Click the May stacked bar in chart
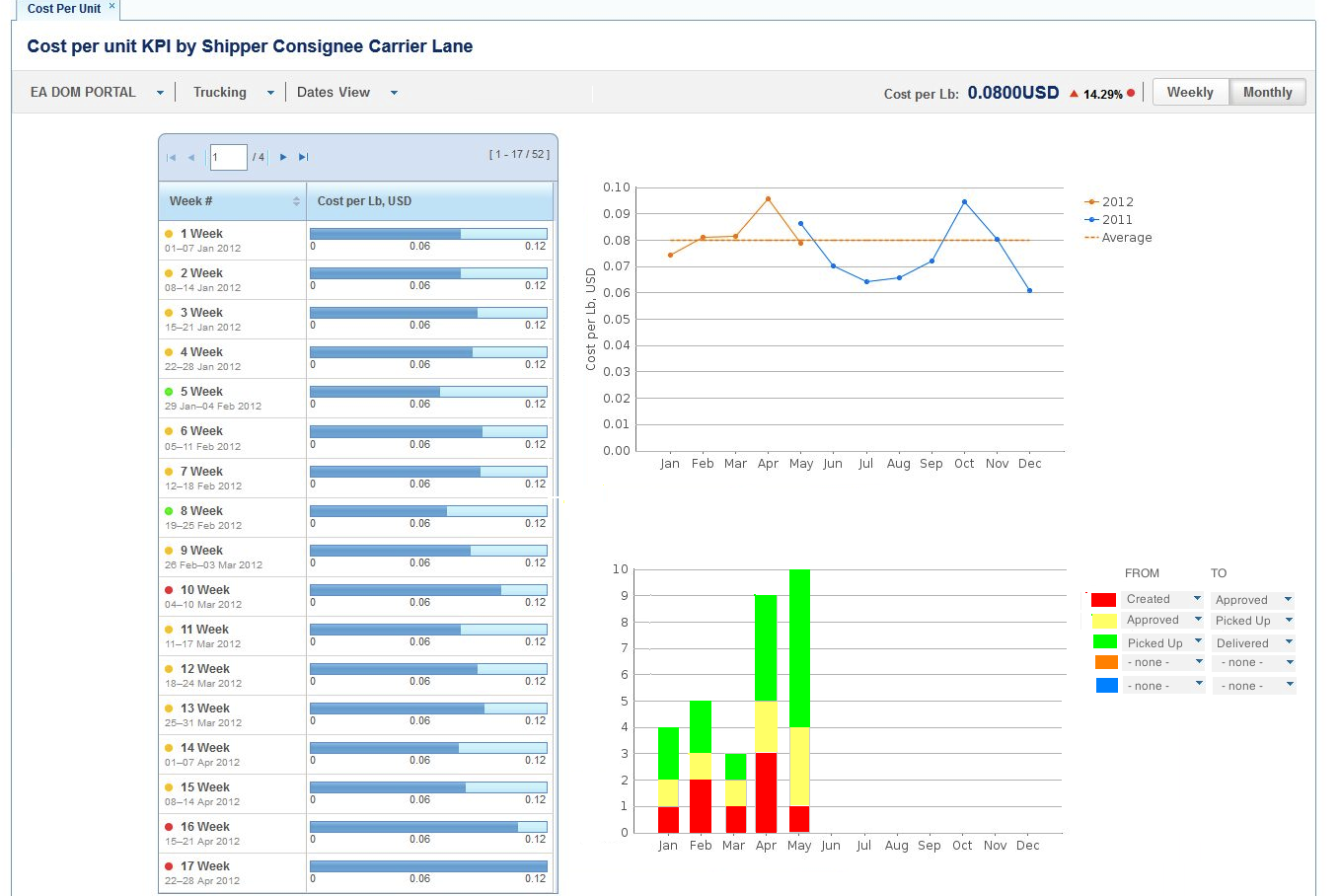This screenshot has height=896, width=1340. coord(799,701)
